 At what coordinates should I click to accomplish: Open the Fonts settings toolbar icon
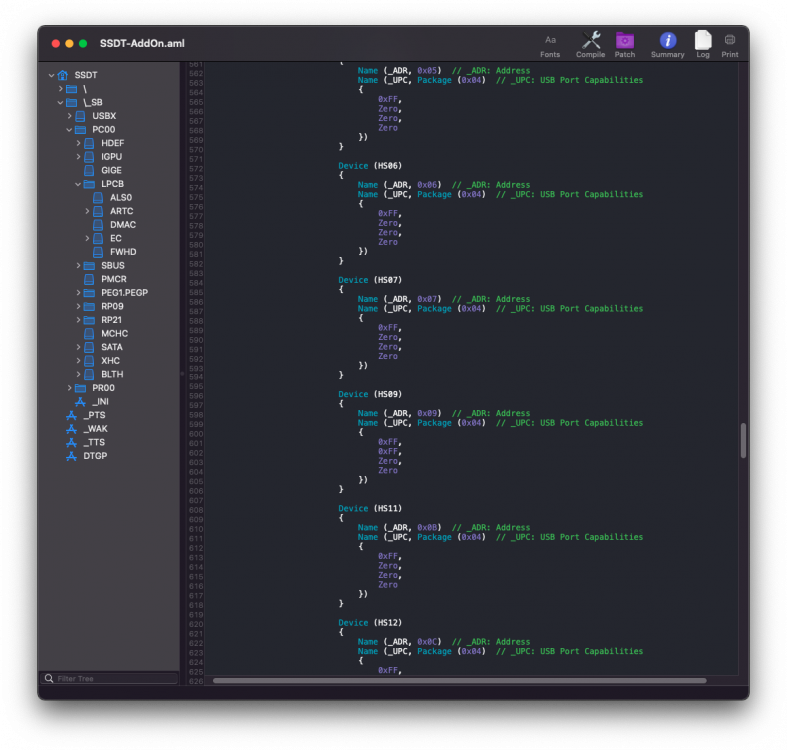pos(550,40)
